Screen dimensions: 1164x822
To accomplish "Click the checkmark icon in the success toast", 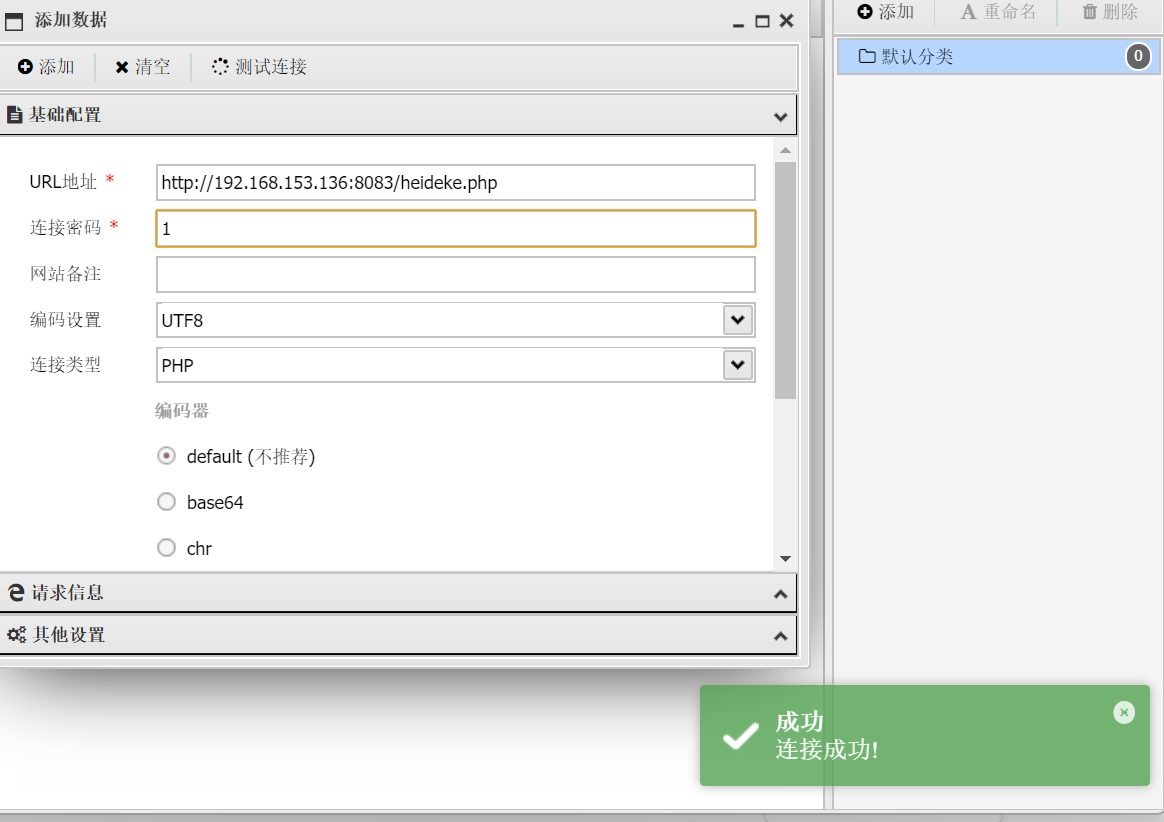I will pyautogui.click(x=741, y=736).
